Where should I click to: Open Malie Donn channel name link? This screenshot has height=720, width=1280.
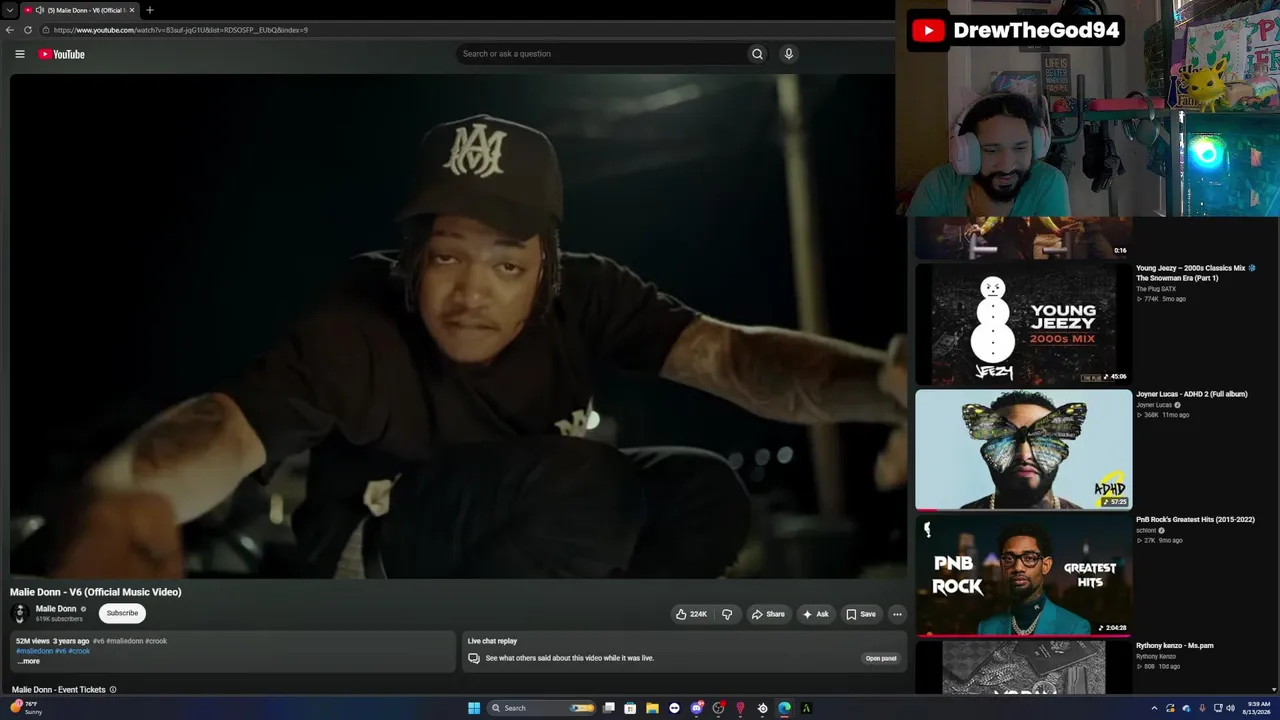click(x=56, y=609)
